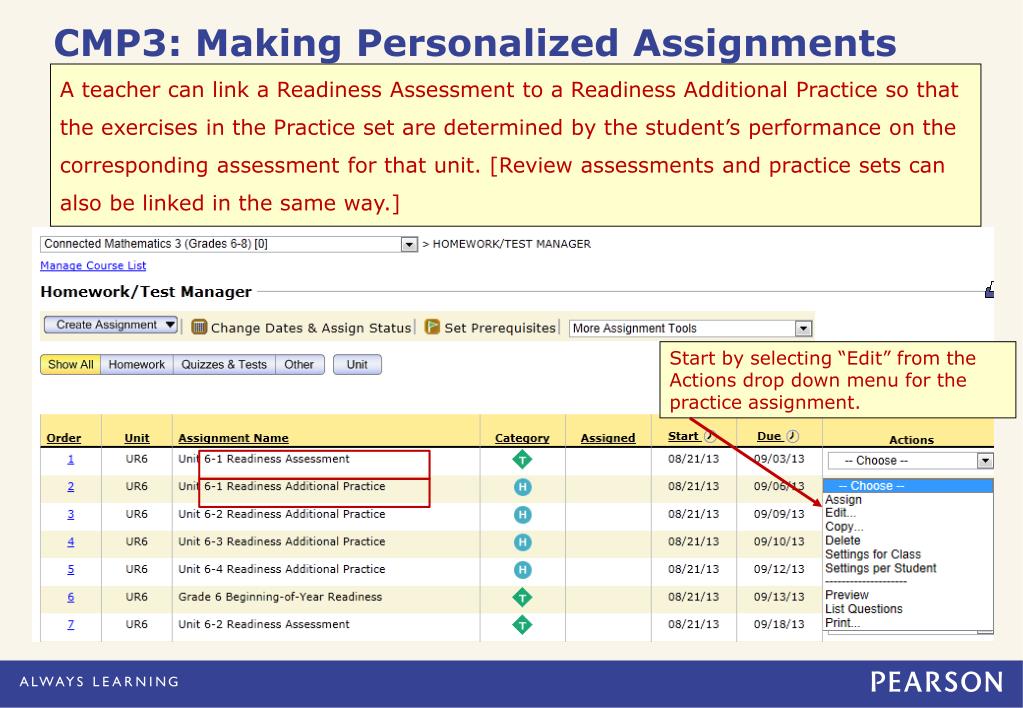Click Unit 6-1 Readiness Additional Practice name

pyautogui.click(x=282, y=486)
